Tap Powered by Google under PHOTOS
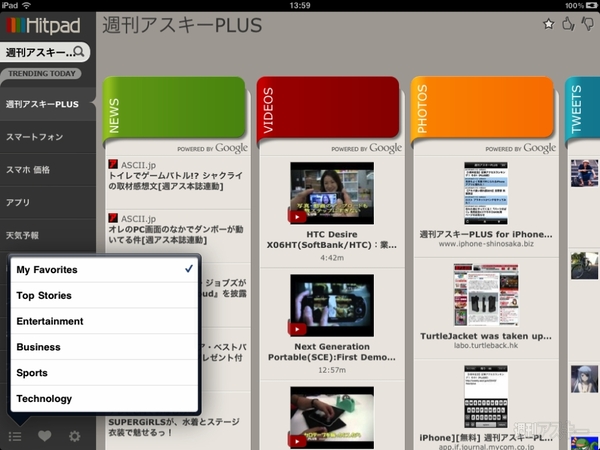 coord(521,148)
